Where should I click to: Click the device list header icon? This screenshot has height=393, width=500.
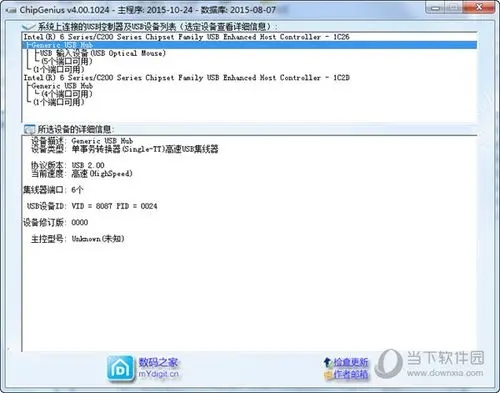click(x=29, y=27)
